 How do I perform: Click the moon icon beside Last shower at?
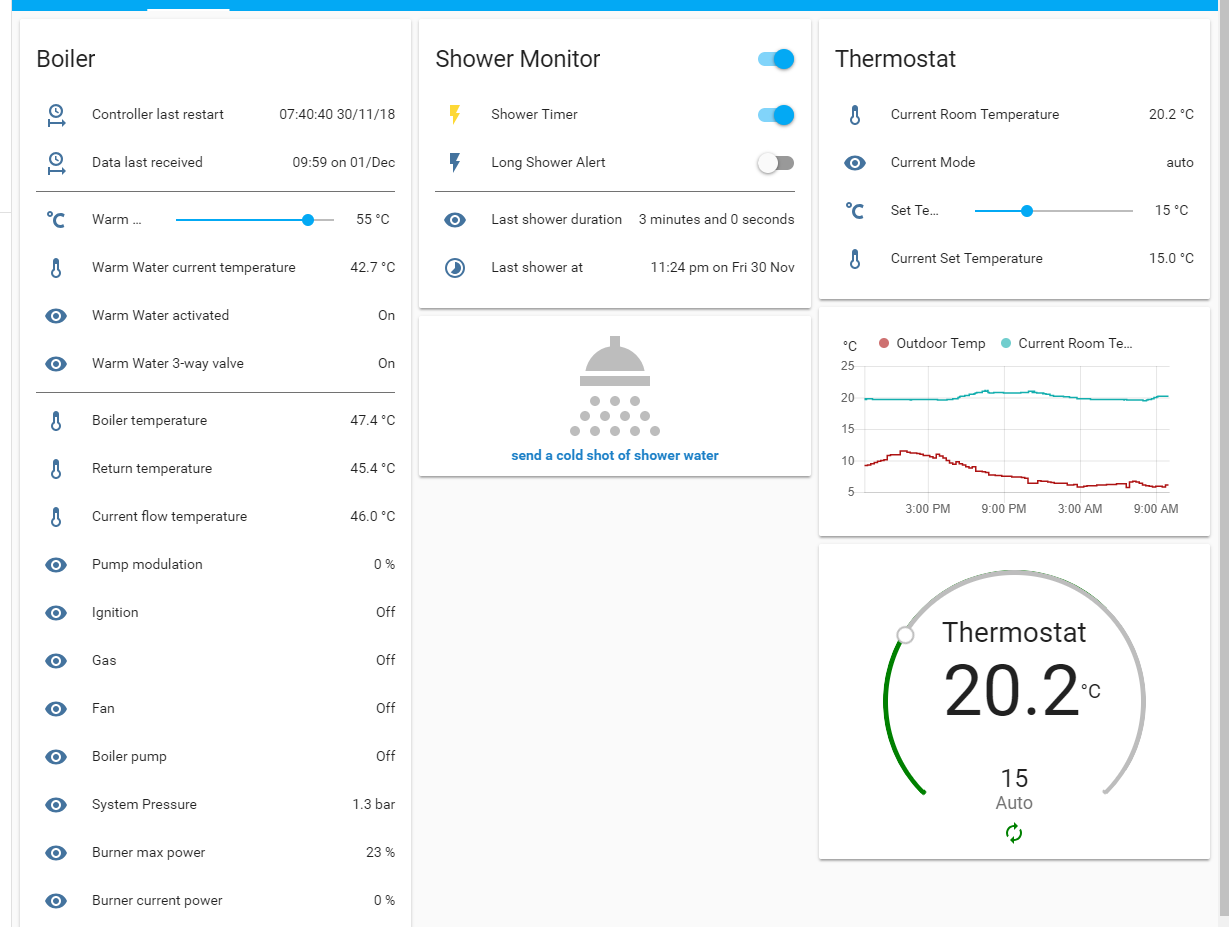(455, 267)
